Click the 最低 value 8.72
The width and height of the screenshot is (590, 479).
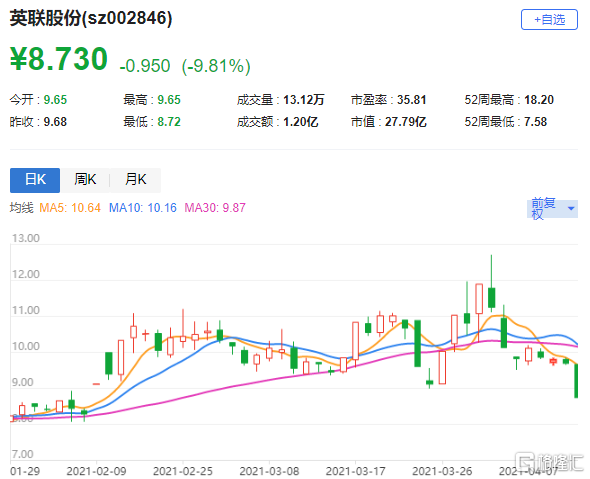click(169, 122)
